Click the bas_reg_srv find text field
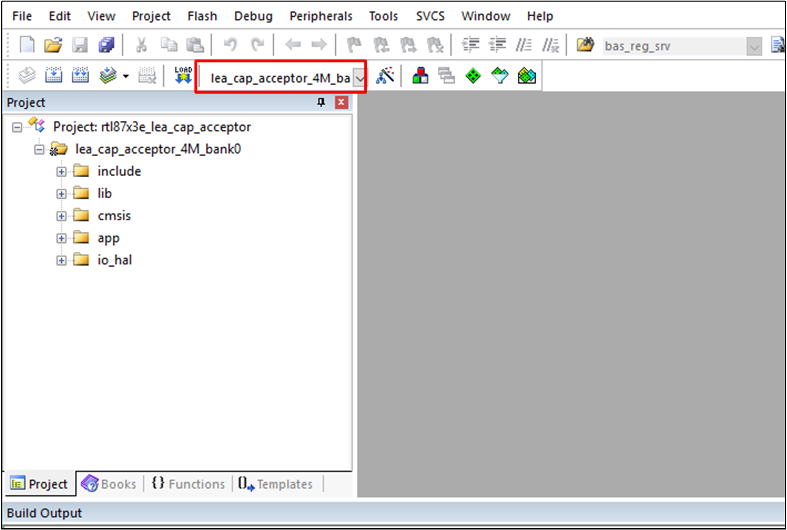 click(x=675, y=47)
